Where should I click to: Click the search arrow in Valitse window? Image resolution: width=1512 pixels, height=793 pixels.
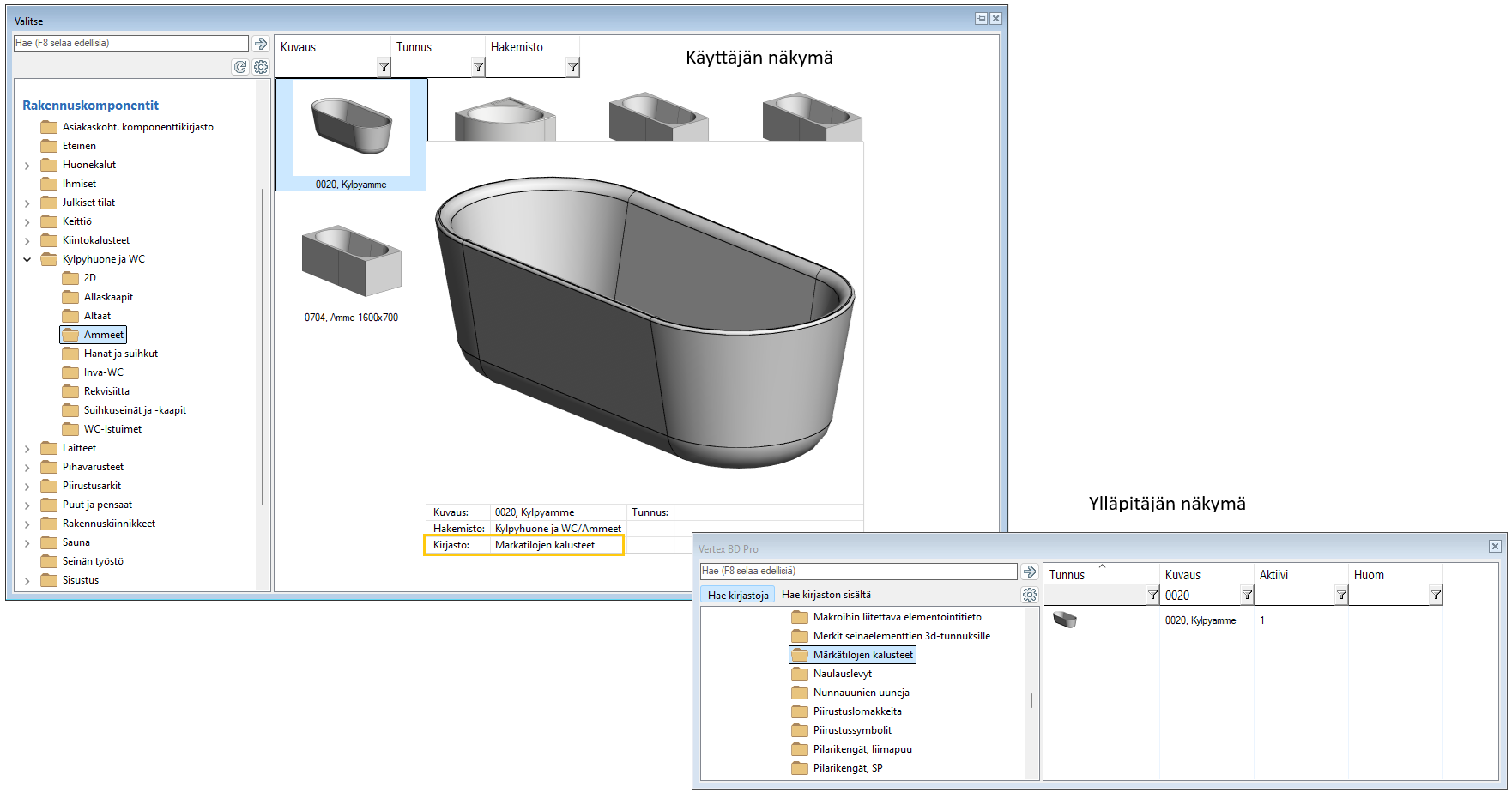coord(261,44)
